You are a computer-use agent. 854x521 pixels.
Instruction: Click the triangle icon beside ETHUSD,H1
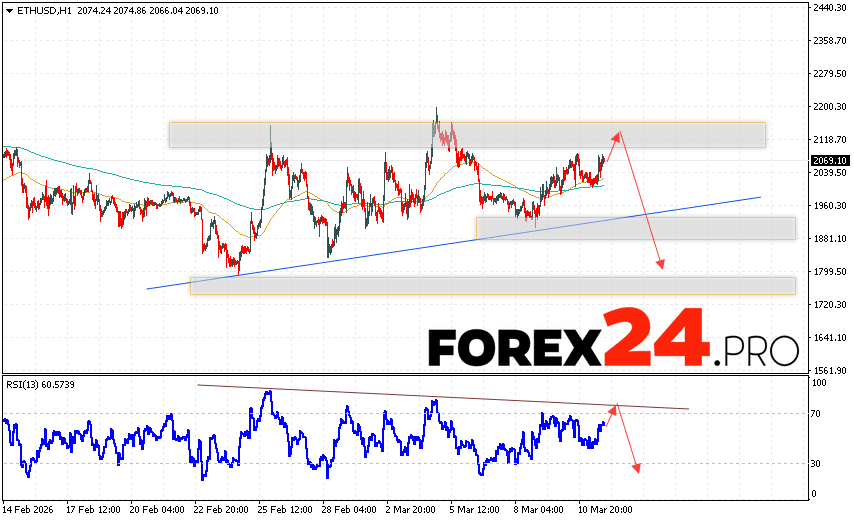(x=8, y=9)
